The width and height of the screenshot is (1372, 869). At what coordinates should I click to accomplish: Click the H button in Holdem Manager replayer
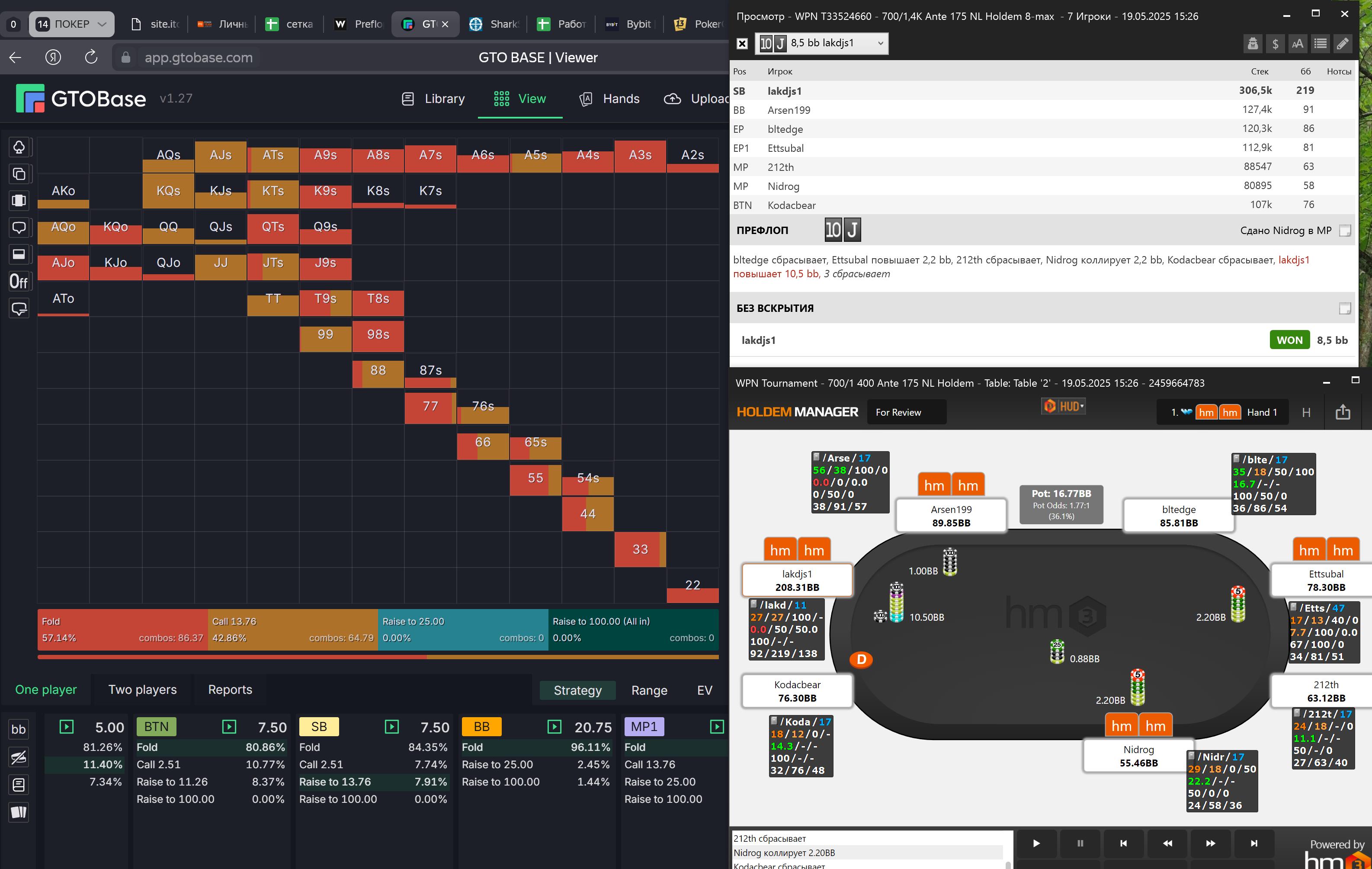(1307, 413)
